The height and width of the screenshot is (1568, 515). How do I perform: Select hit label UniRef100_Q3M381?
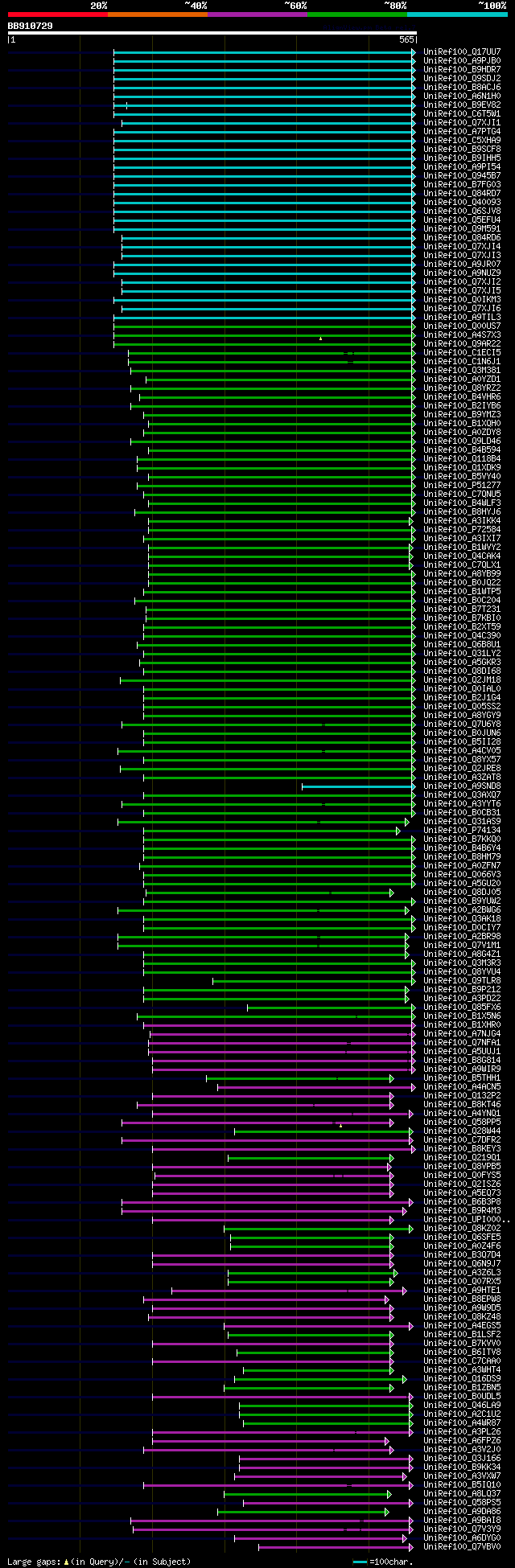pyautogui.click(x=462, y=370)
